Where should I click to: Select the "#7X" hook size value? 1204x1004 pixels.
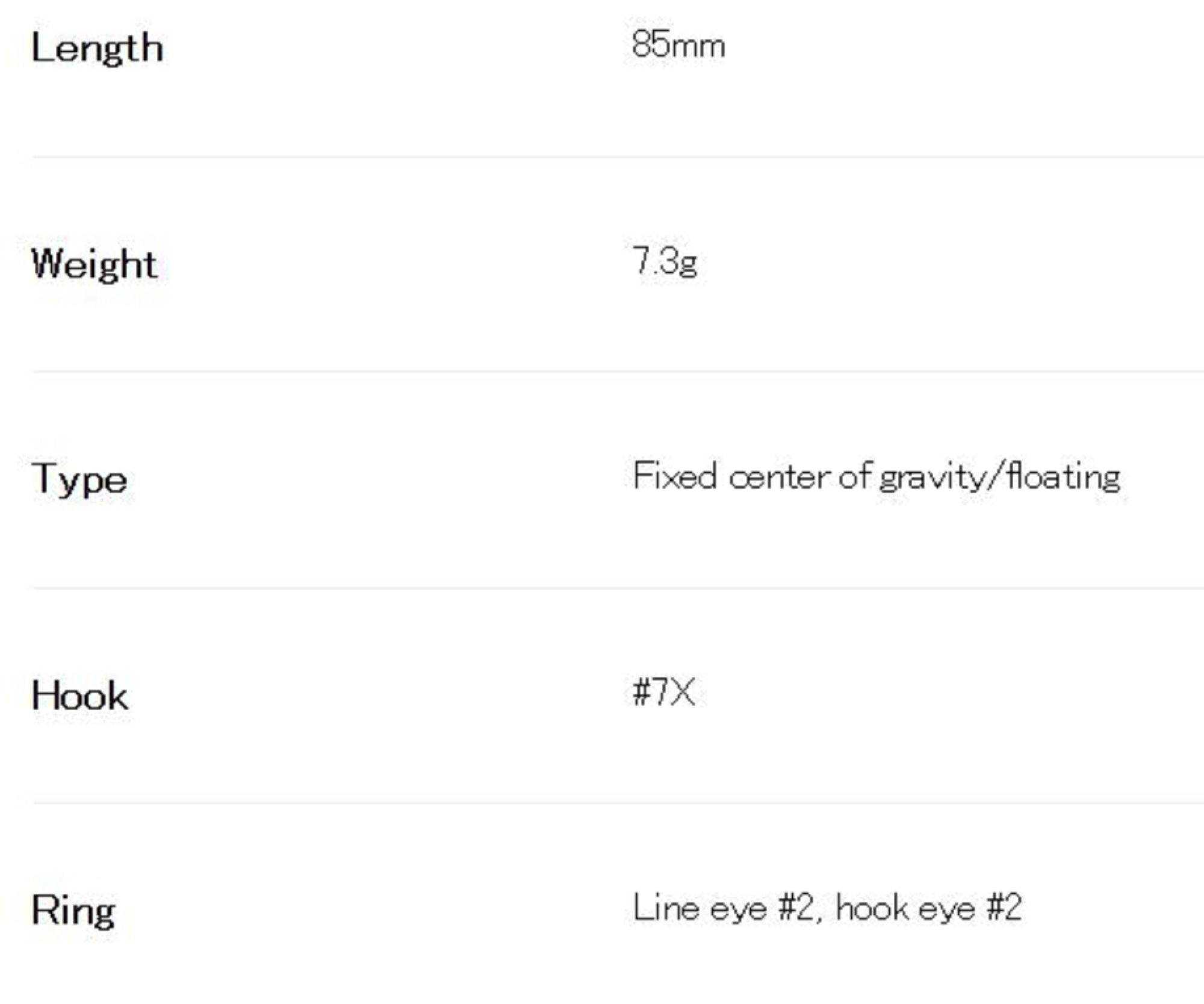click(x=663, y=692)
